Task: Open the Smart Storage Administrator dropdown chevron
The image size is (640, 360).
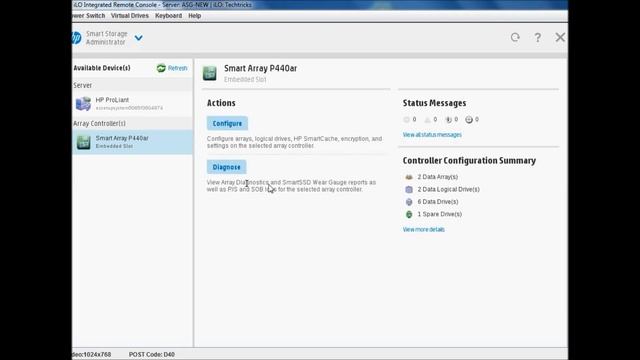Action: (139, 38)
